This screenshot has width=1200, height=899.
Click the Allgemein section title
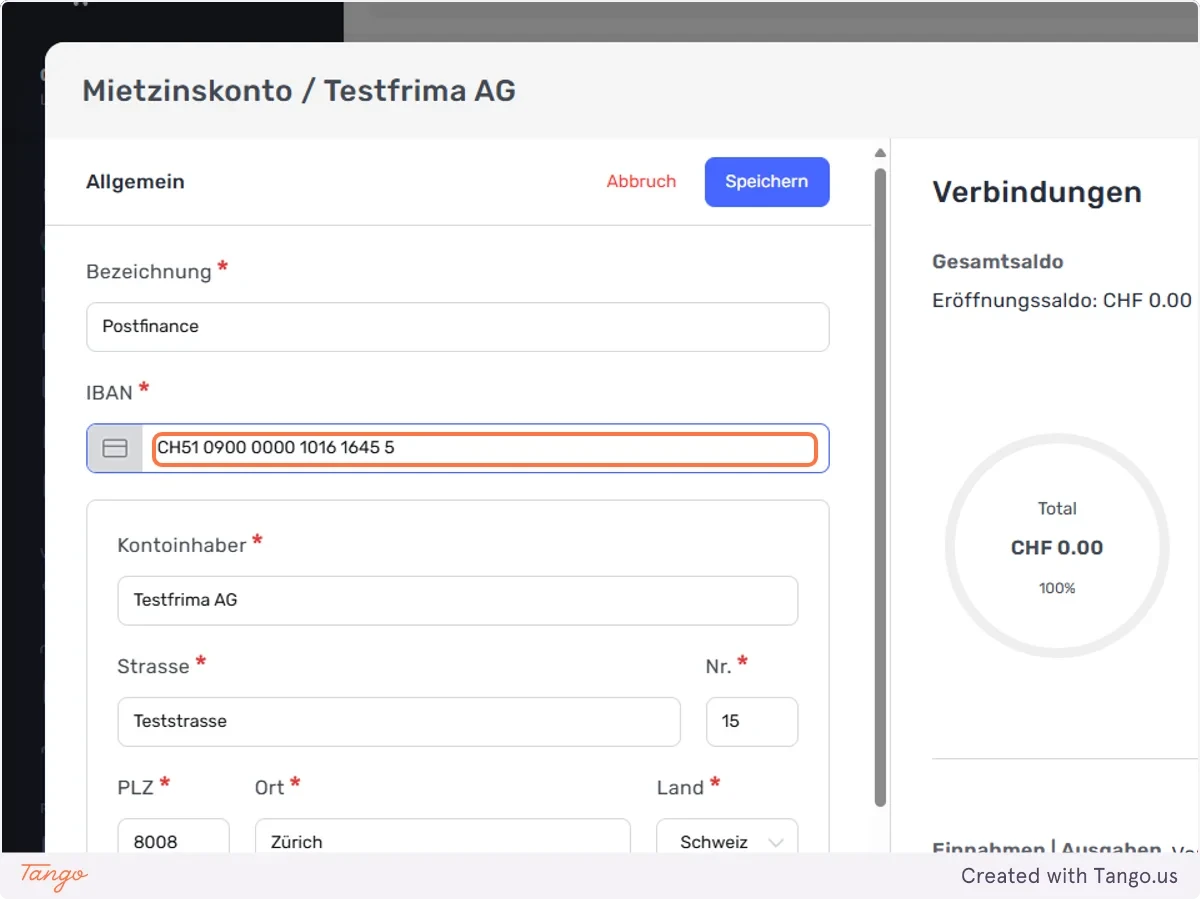(135, 182)
